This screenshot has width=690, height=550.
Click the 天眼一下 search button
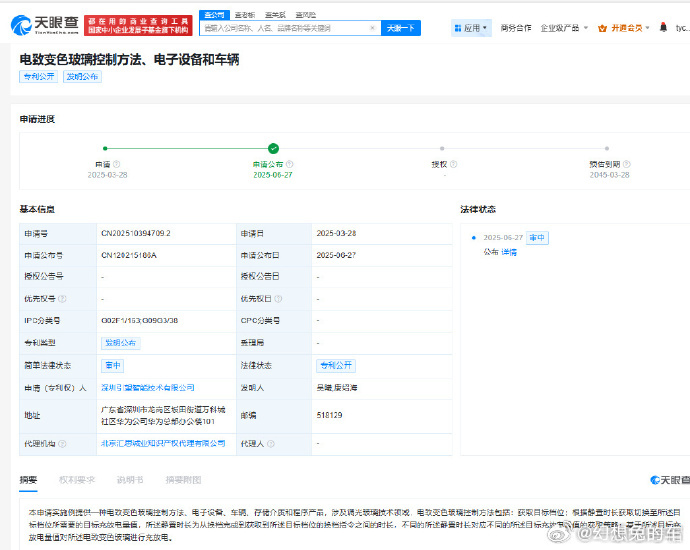tap(400, 28)
